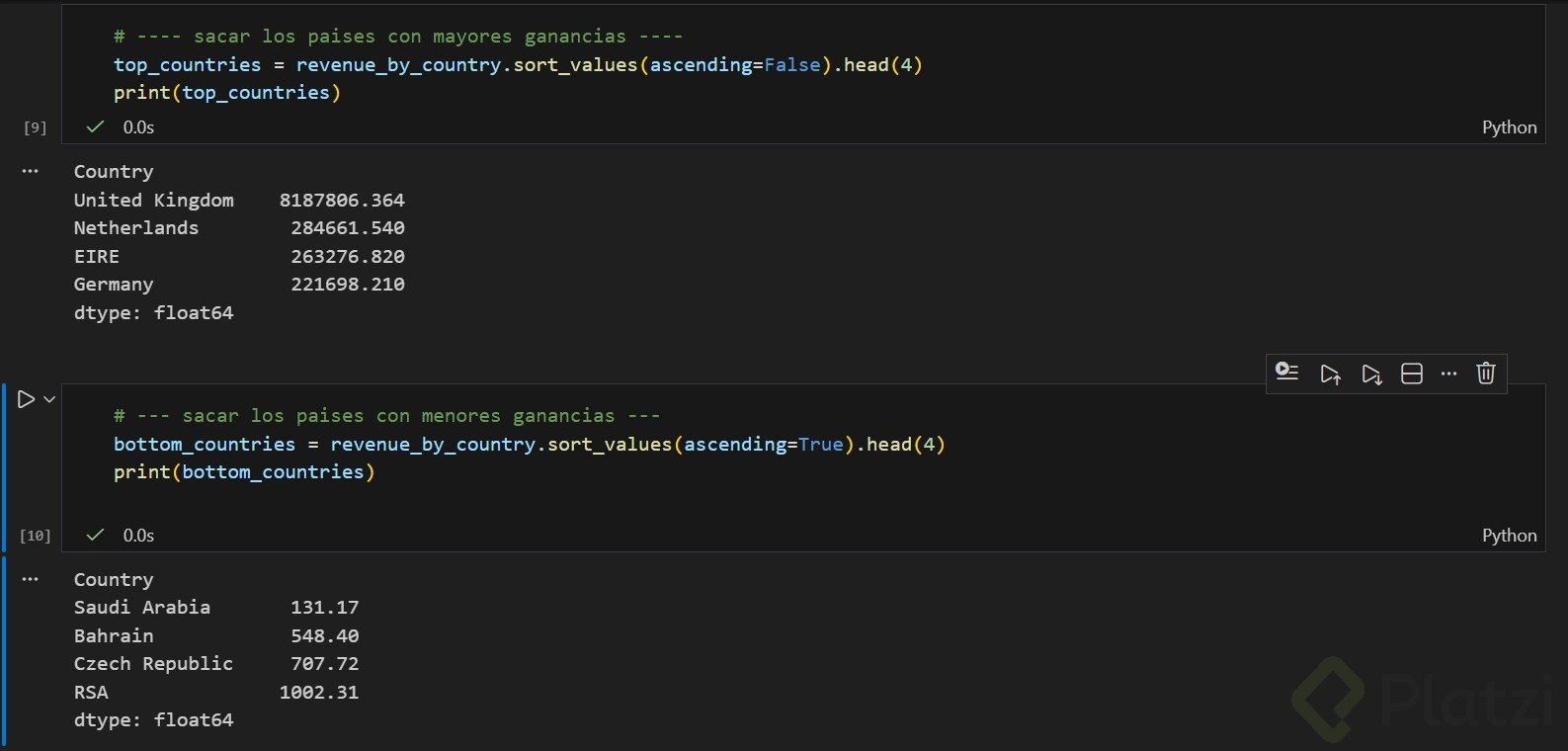Delete cell with trash icon
Viewport: 1568px width, 751px height.
[x=1486, y=374]
